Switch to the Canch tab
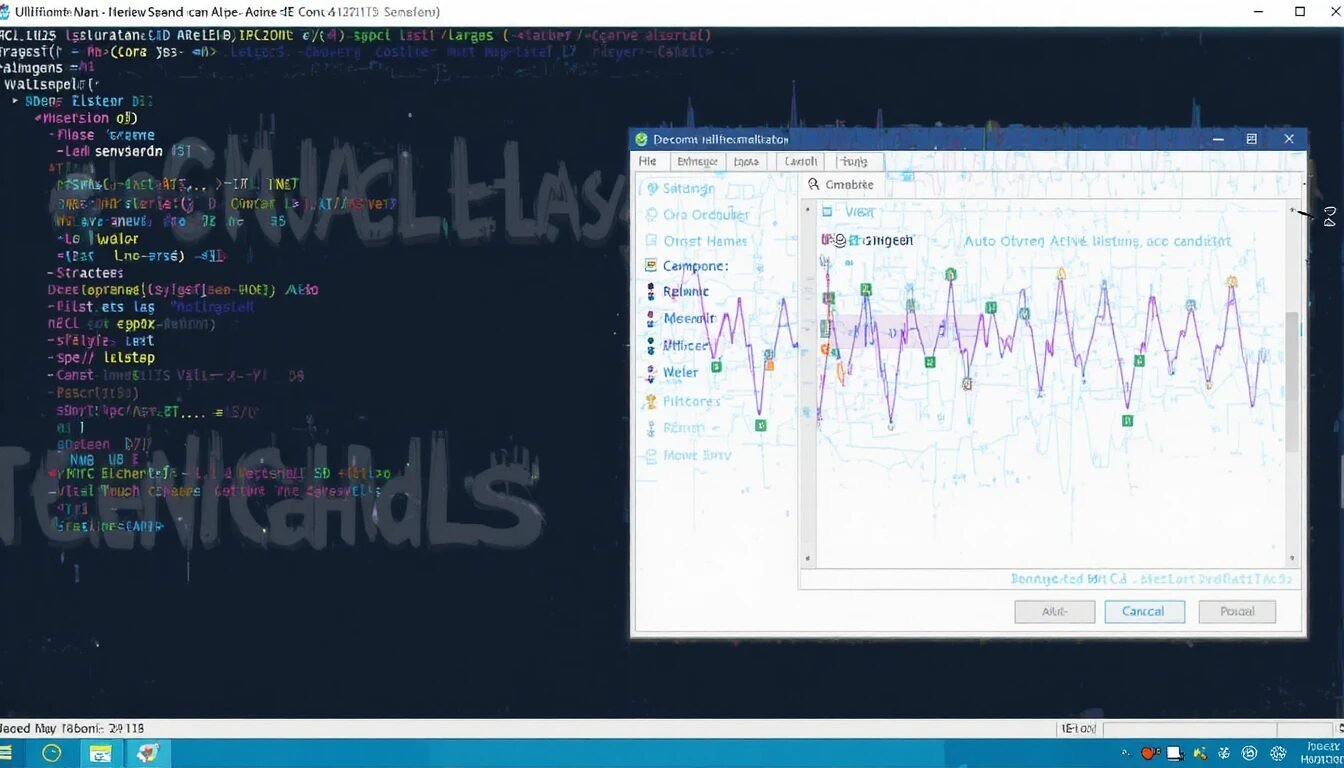This screenshot has width=1344, height=768. pos(800,161)
